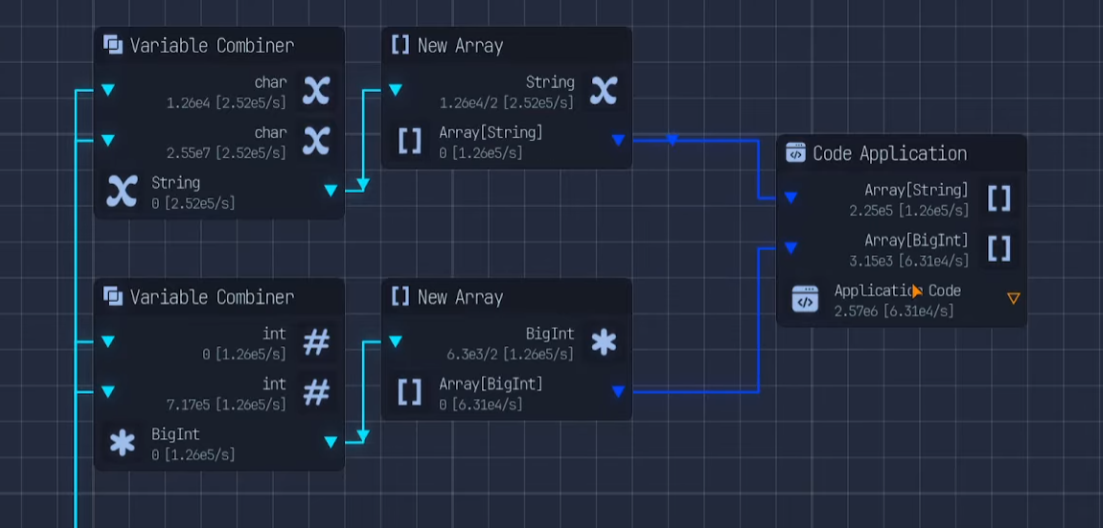The height and width of the screenshot is (528, 1103).
Task: Click the Array[BigInt] bracket icon in Code Application
Action: pos(998,248)
